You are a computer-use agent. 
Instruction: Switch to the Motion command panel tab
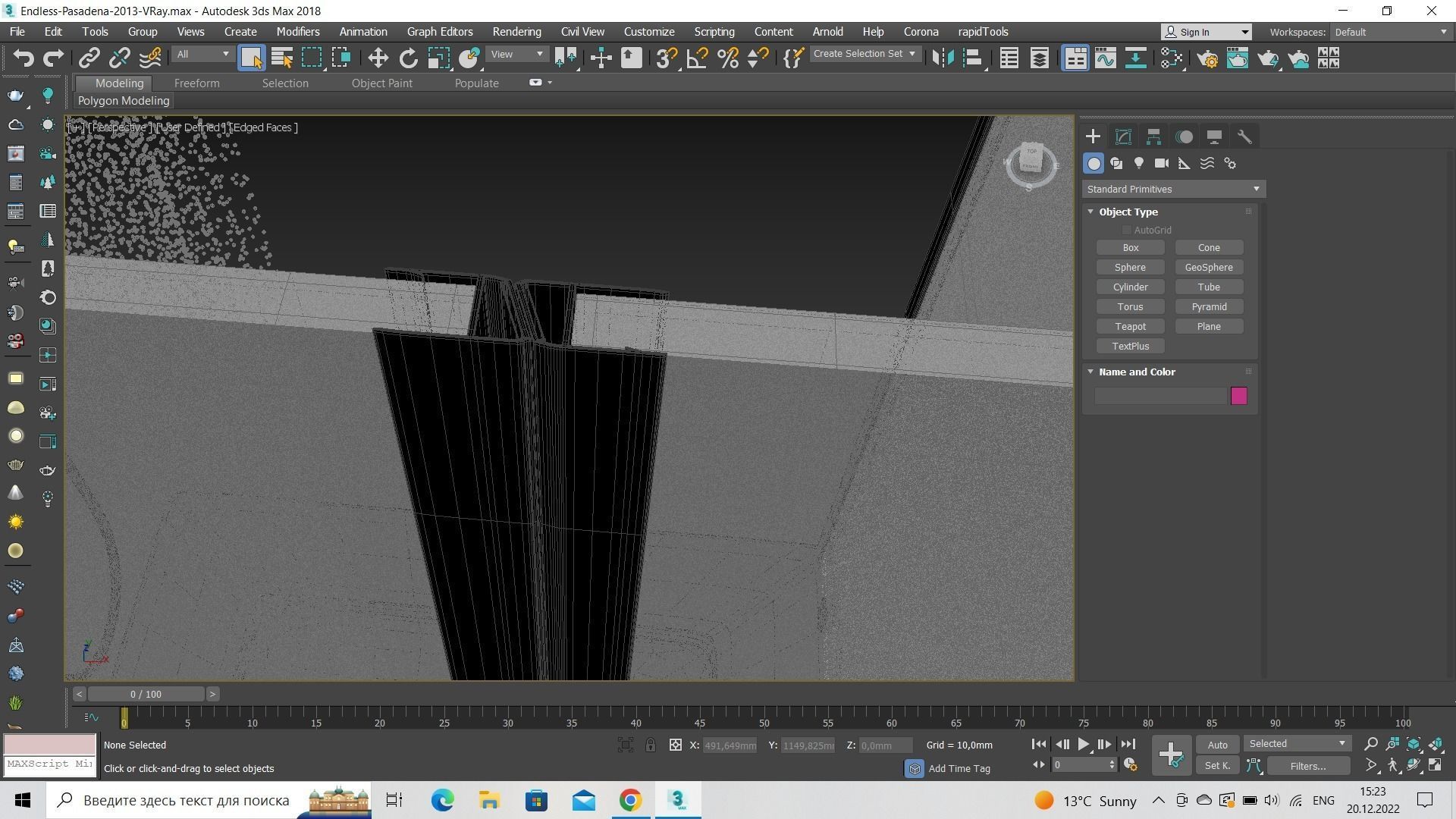[1184, 136]
